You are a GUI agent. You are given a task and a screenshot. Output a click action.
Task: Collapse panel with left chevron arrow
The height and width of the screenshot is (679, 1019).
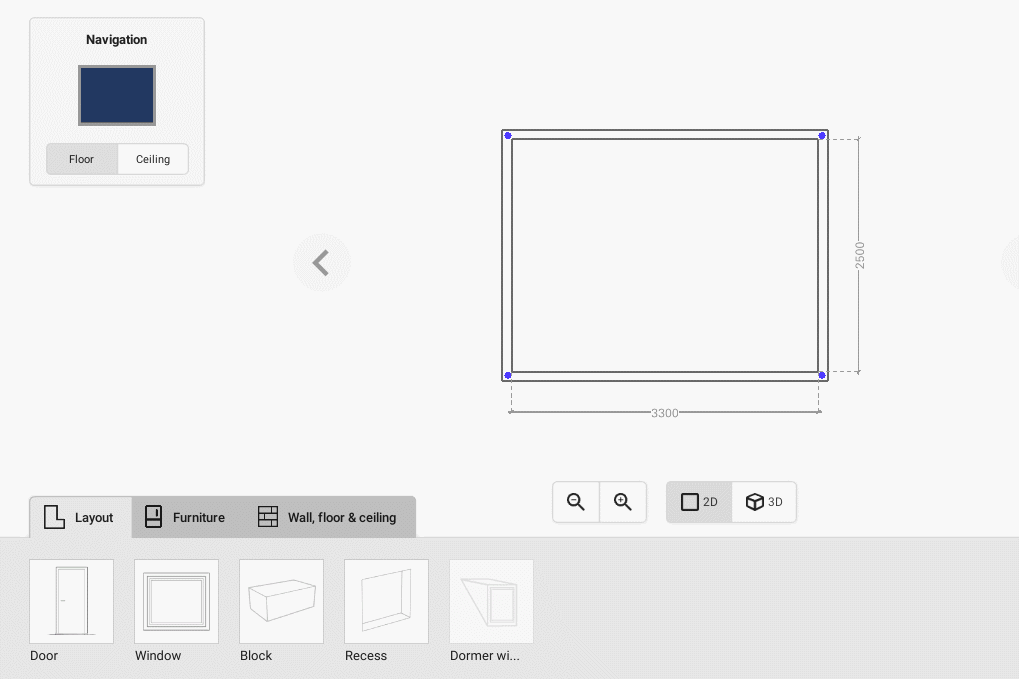point(321,263)
